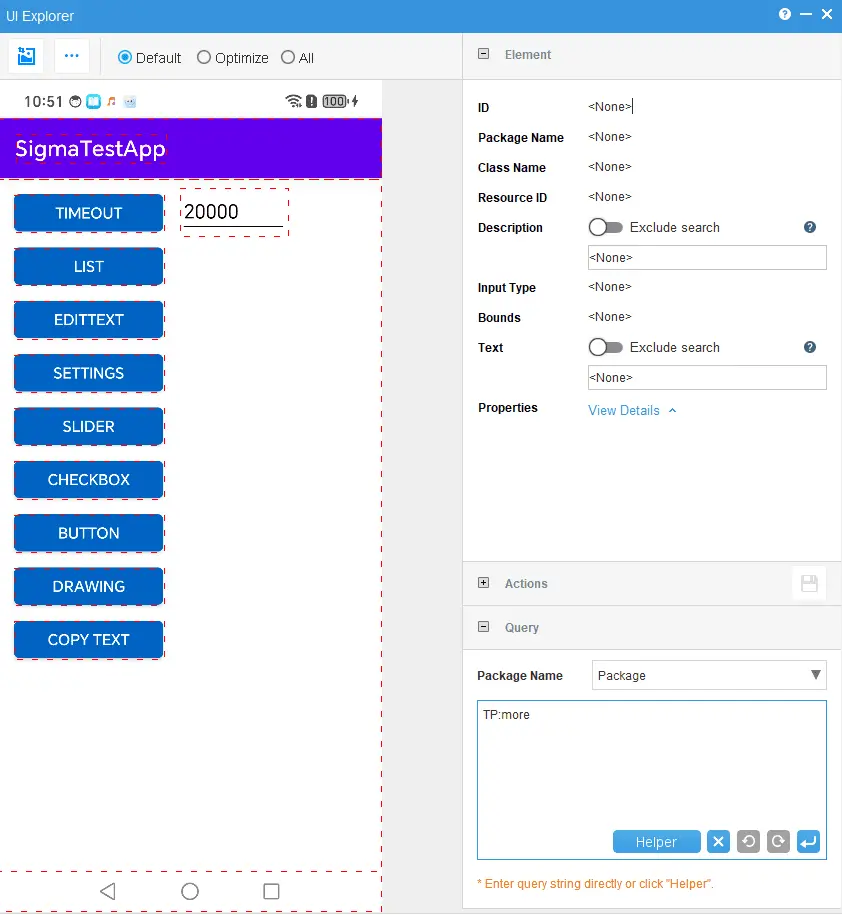Click the Text help question mark icon
The height and width of the screenshot is (915, 842).
pos(809,347)
